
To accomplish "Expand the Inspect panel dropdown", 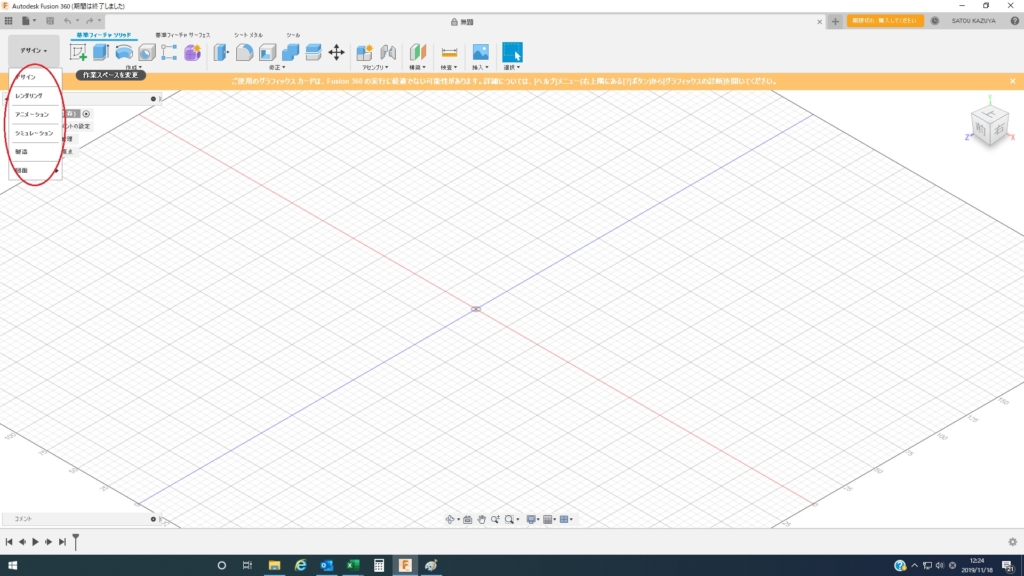I will pos(449,67).
